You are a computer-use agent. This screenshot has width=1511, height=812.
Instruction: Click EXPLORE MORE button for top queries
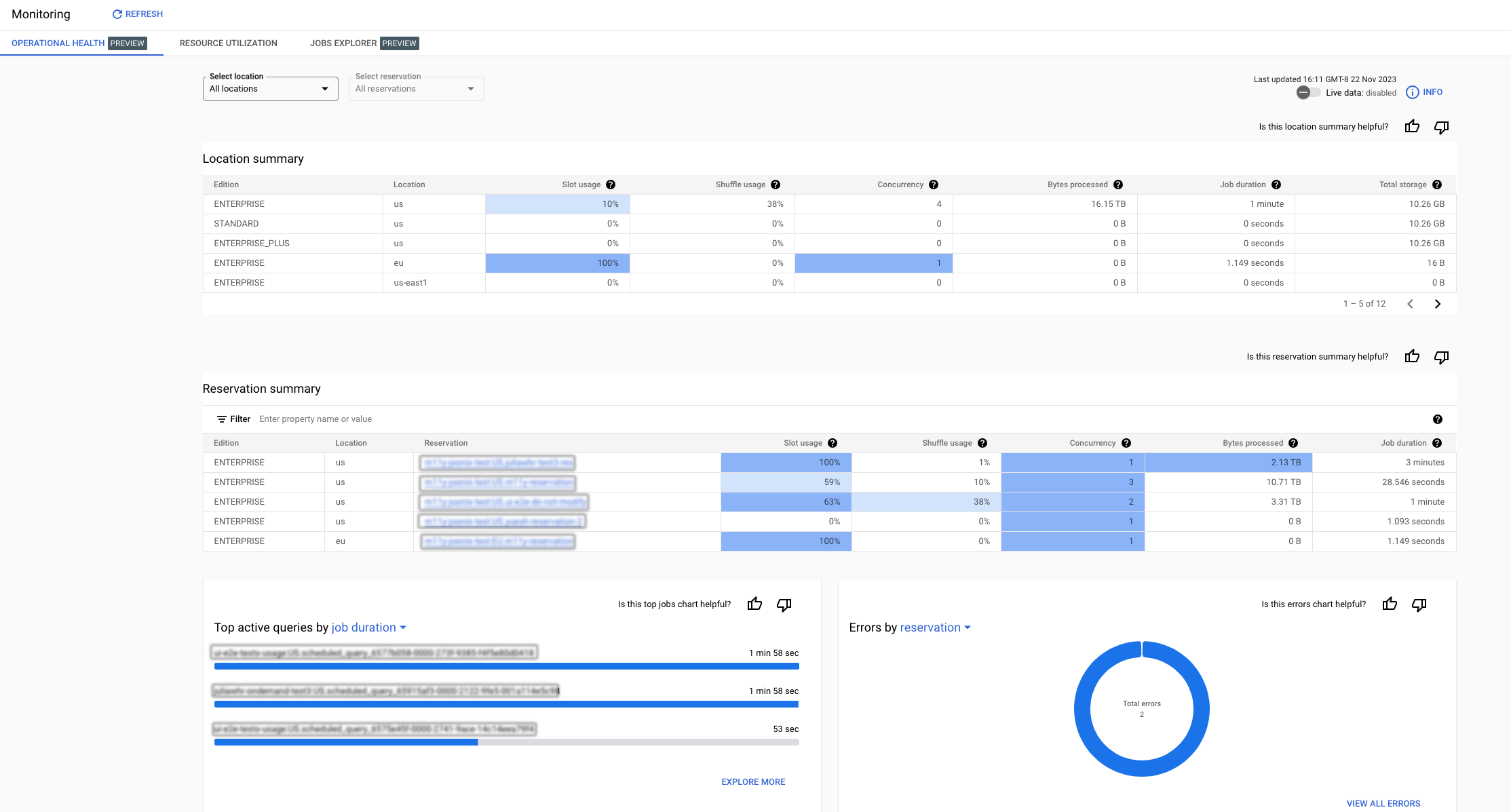click(x=753, y=781)
